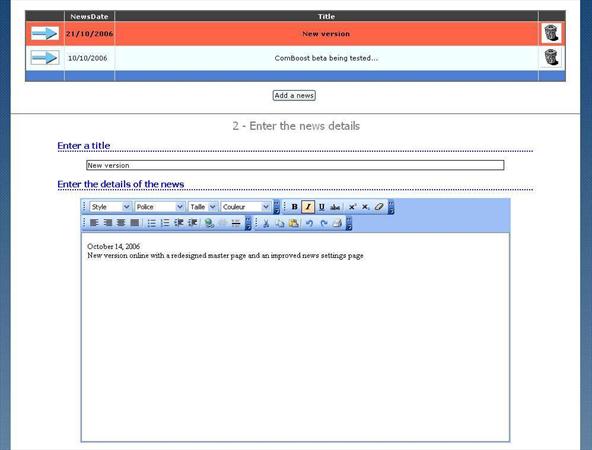Select the ComBoost beta news arrow
Image resolution: width=592 pixels, height=450 pixels.
tap(45, 58)
